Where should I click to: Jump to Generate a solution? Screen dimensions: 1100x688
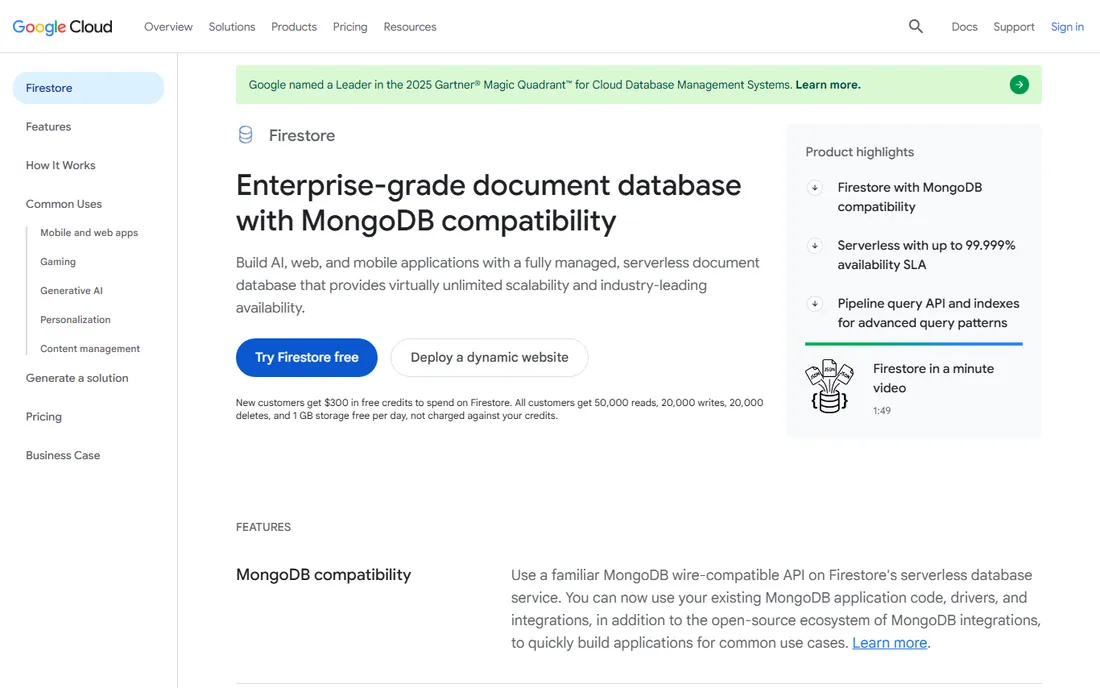click(x=77, y=377)
